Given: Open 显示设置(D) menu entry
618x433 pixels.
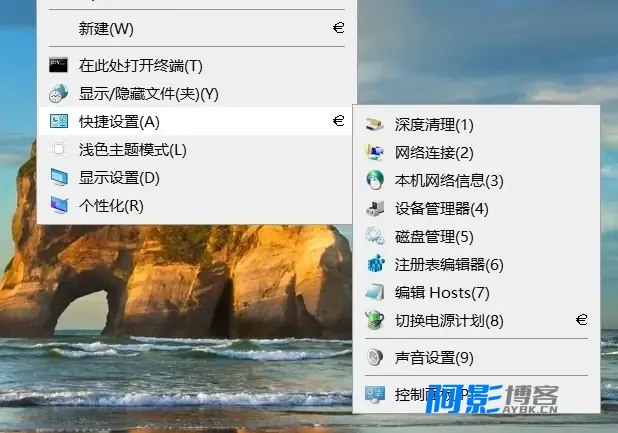Looking at the screenshot, I should [x=194, y=178].
